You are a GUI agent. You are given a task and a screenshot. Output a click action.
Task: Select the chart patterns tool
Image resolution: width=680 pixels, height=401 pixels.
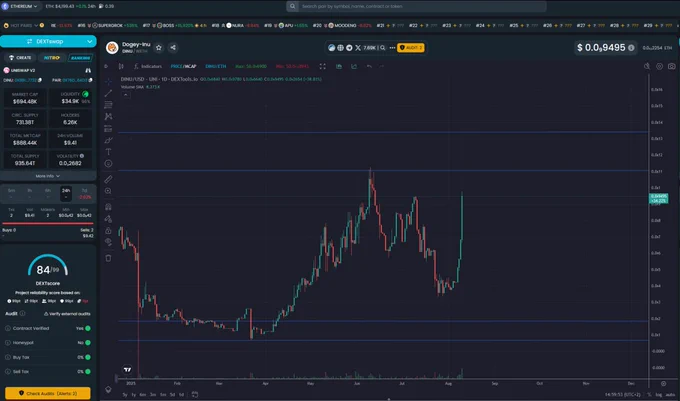(x=108, y=117)
